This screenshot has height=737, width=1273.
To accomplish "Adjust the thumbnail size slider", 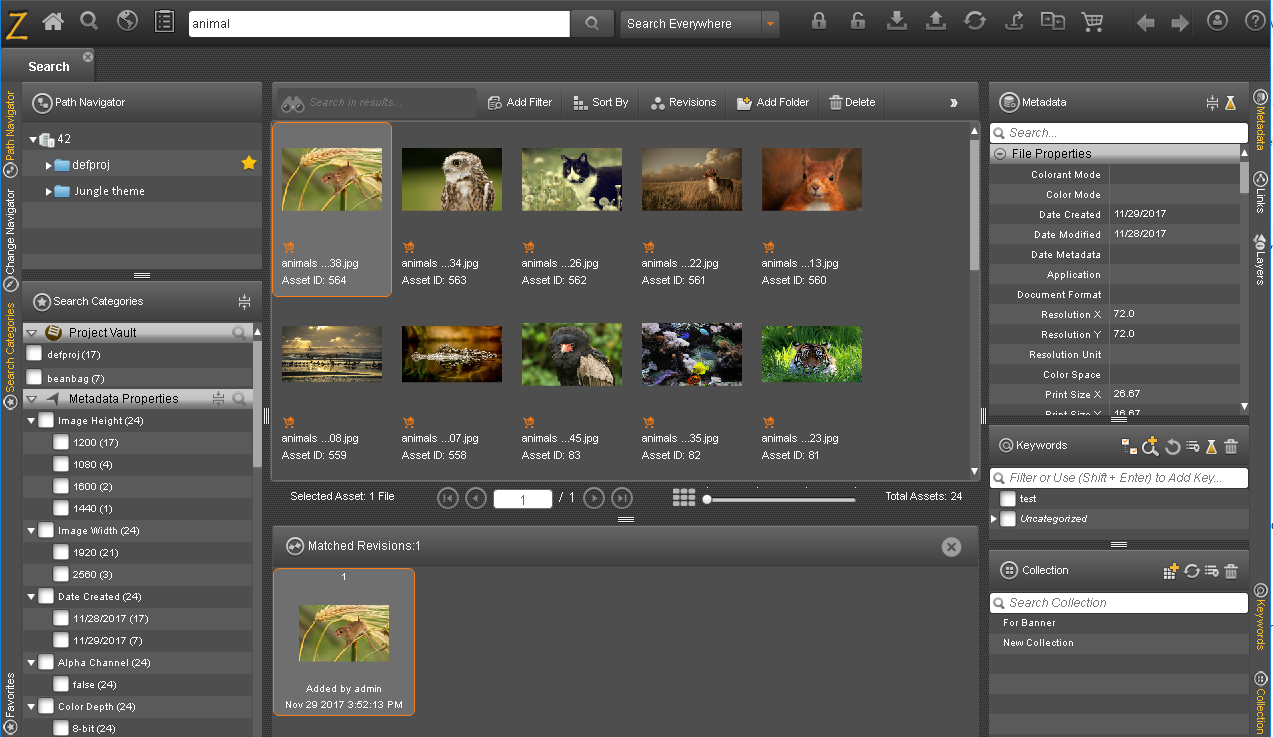I will [x=781, y=499].
